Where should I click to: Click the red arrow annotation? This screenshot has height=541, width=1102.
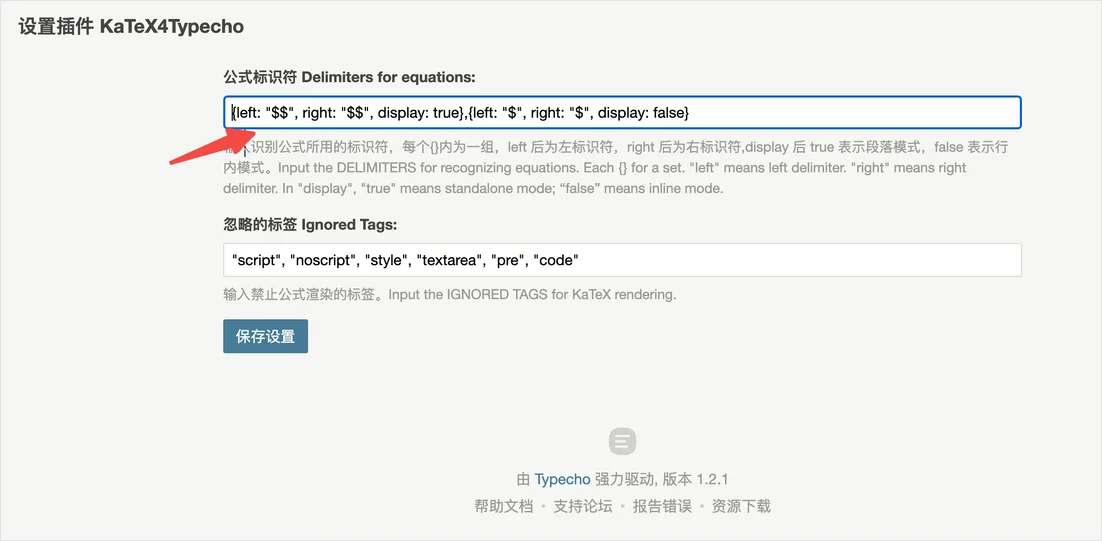coord(209,145)
